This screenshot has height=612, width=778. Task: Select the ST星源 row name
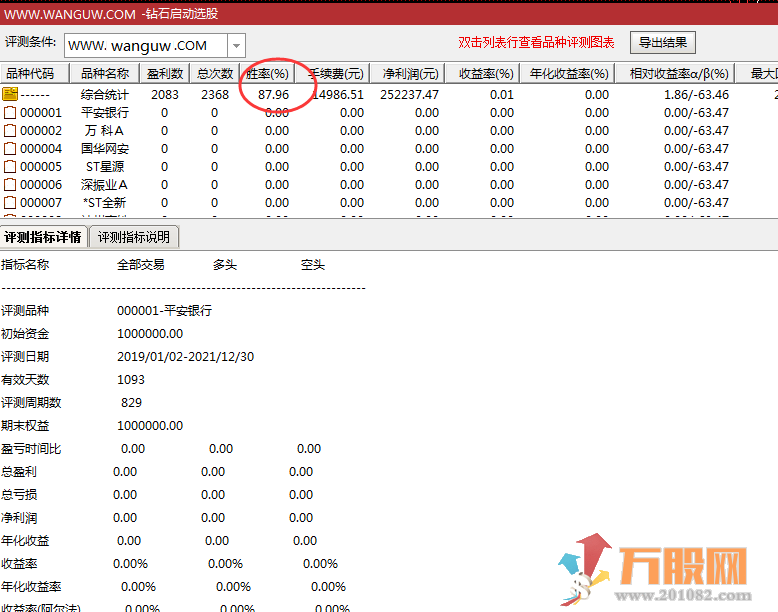(105, 167)
